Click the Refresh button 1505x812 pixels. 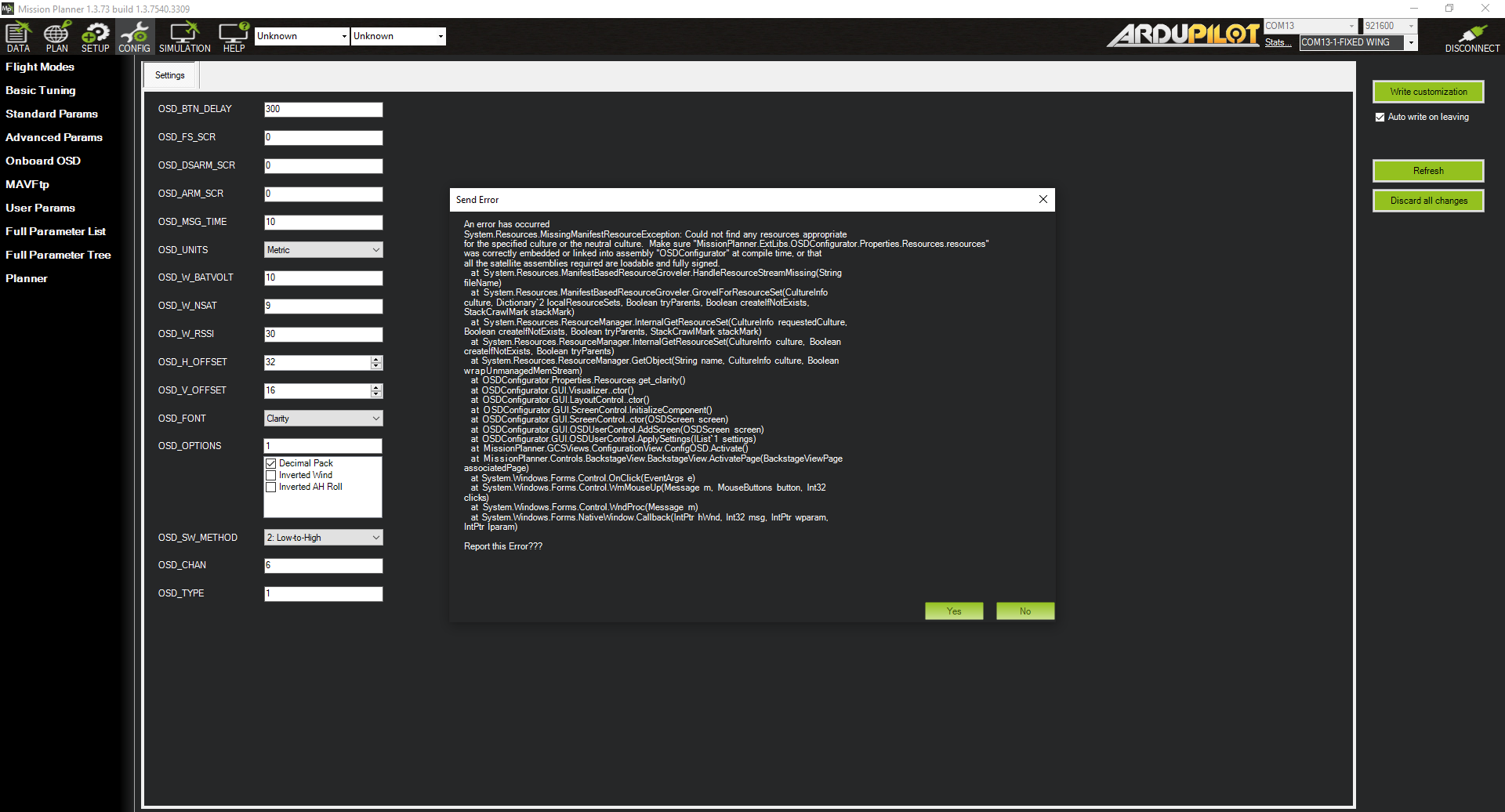click(x=1428, y=171)
